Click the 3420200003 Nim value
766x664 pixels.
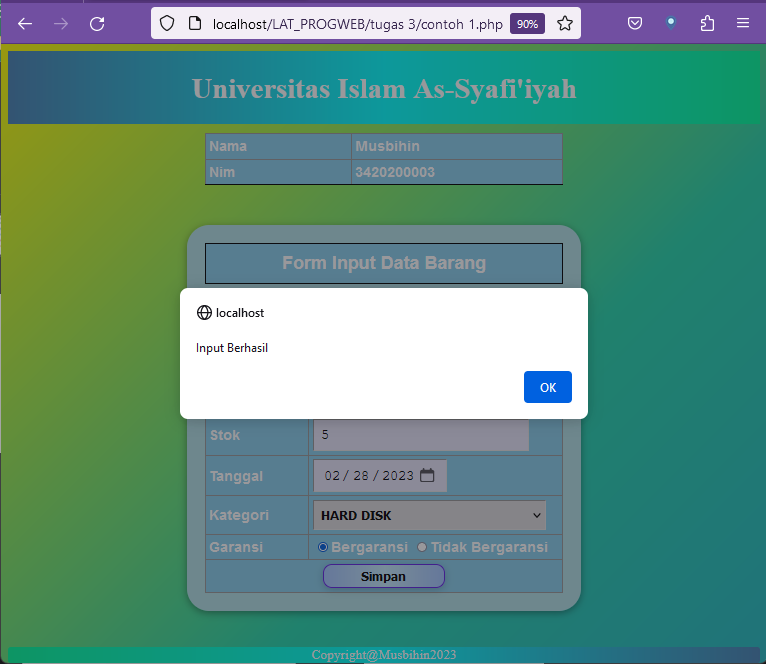(x=395, y=172)
